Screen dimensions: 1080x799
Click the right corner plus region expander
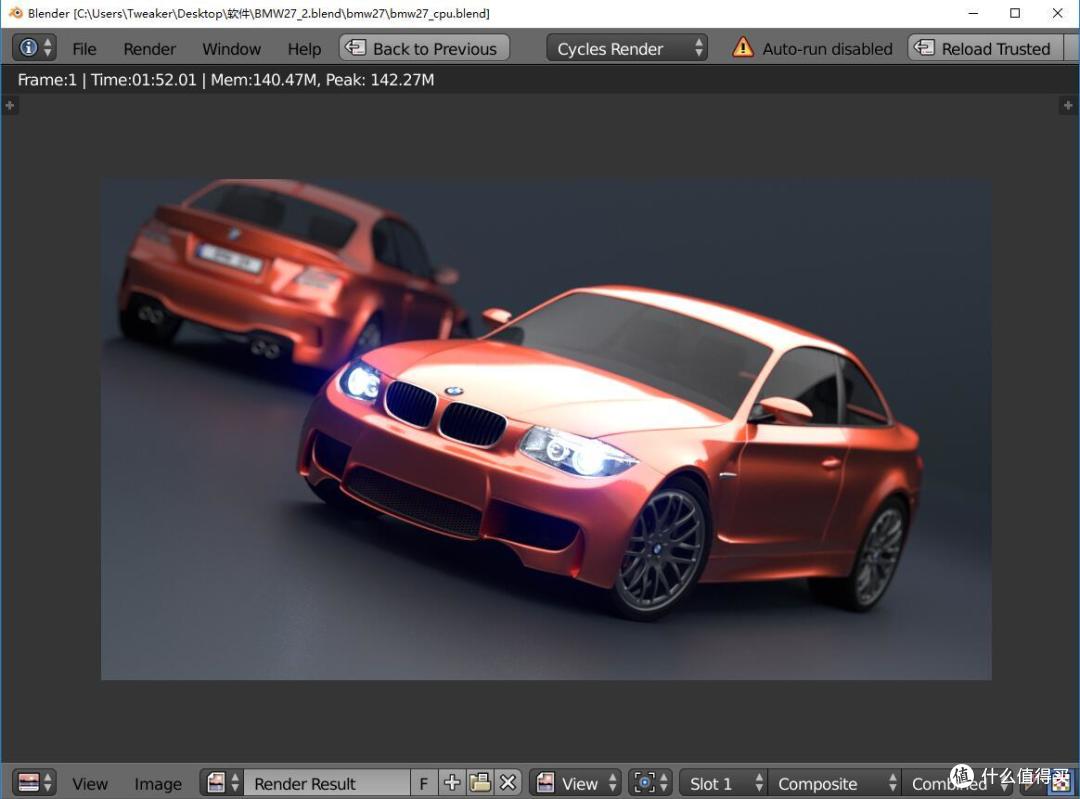point(1068,105)
